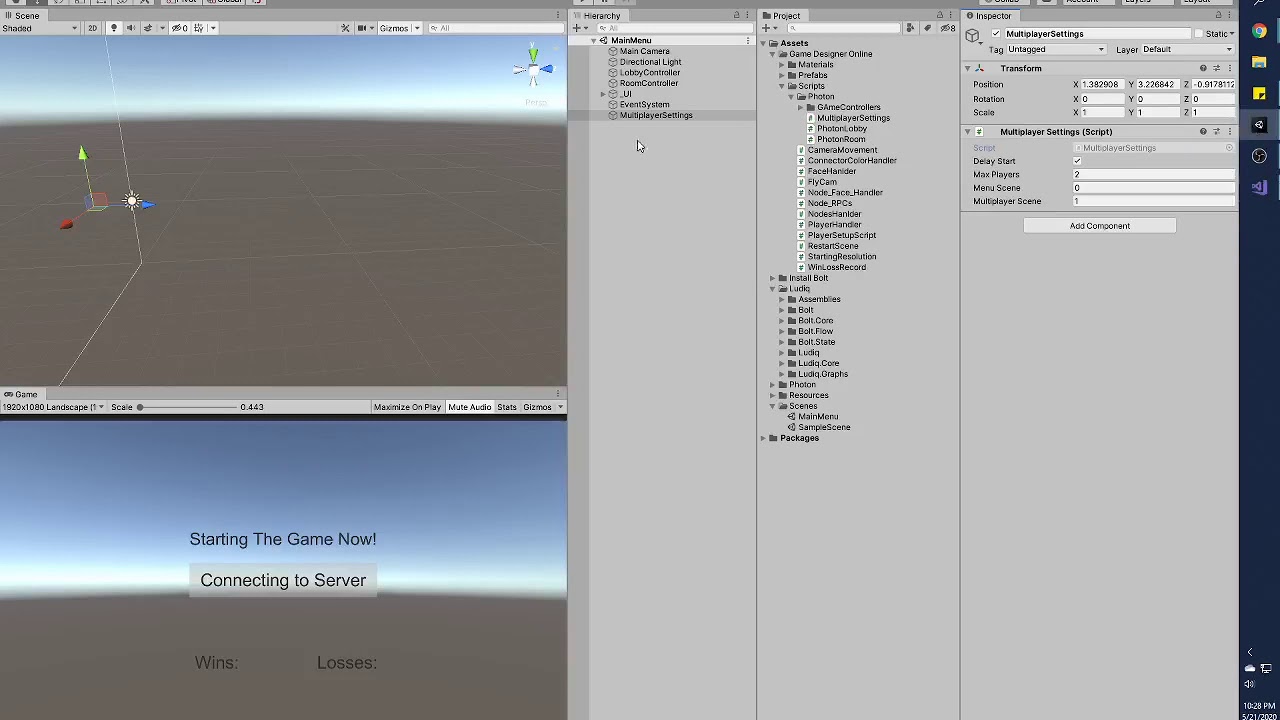Toggle Scene view lighting bulb icon
The height and width of the screenshot is (720, 1280).
[114, 28]
